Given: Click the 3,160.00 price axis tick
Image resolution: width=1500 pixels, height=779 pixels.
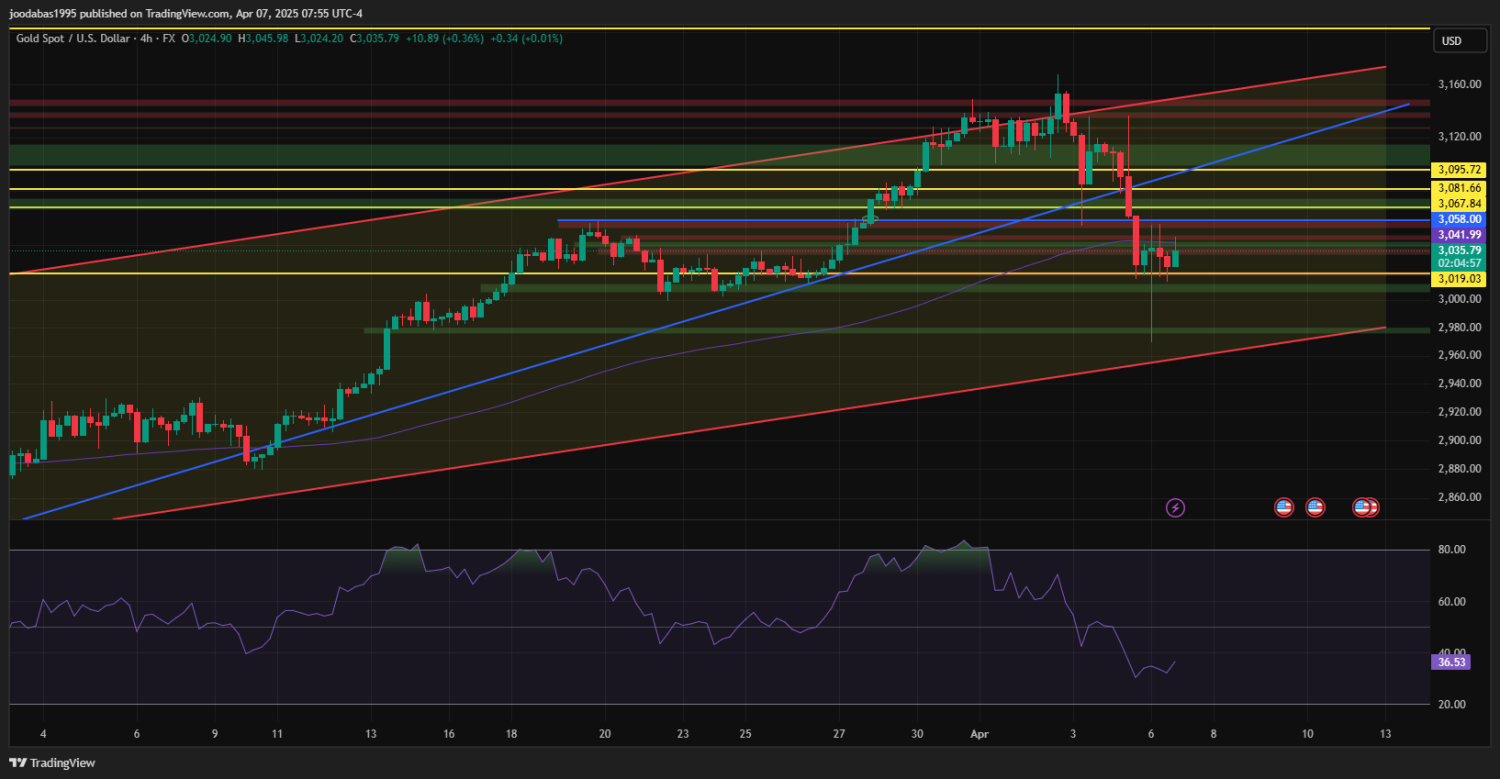Looking at the screenshot, I should pyautogui.click(x=1459, y=85).
